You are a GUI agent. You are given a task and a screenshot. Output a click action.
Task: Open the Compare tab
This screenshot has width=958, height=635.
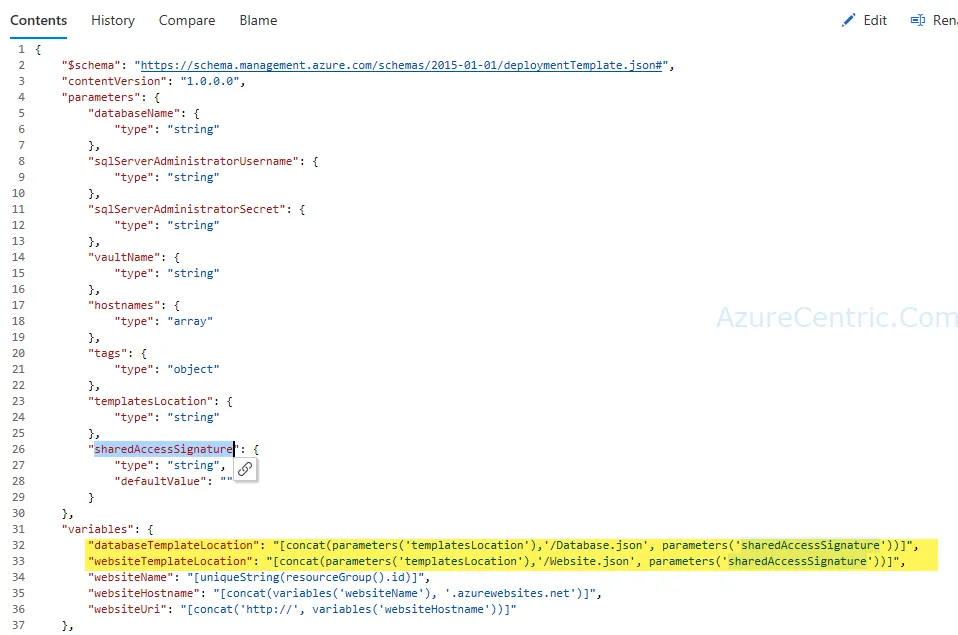click(187, 20)
